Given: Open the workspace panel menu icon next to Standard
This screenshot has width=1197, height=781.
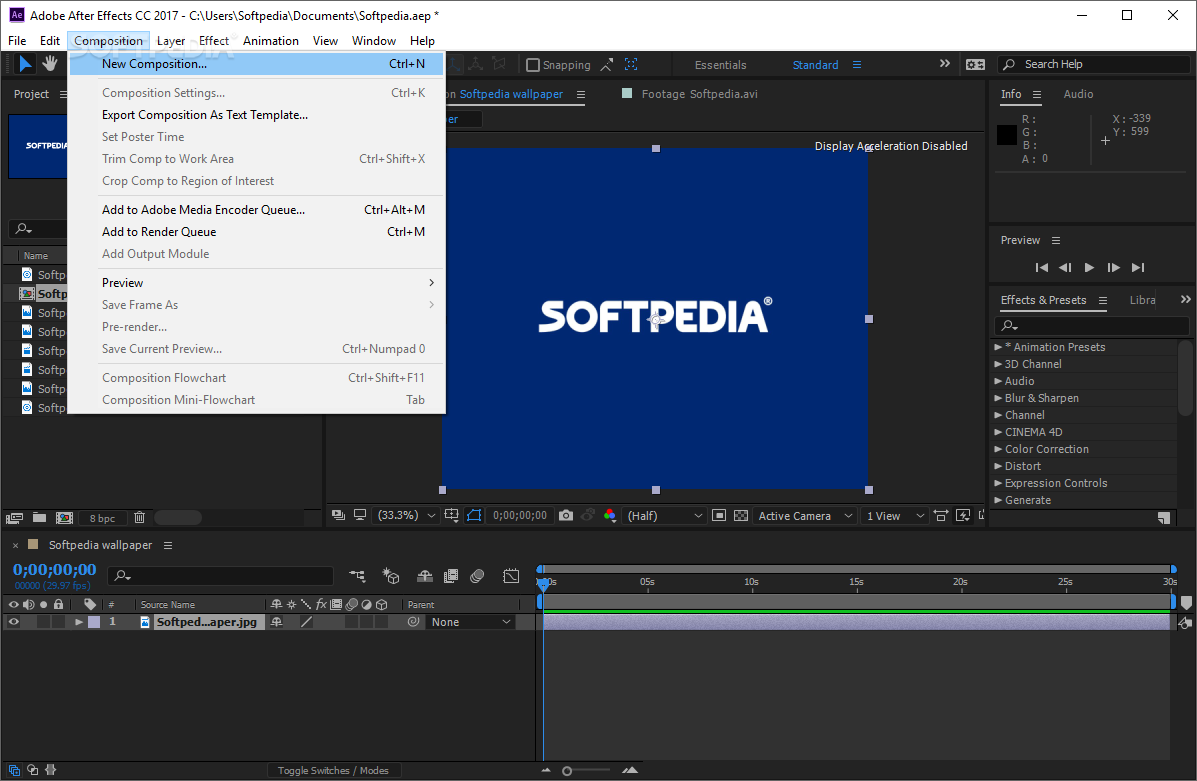Looking at the screenshot, I should pyautogui.click(x=857, y=65).
